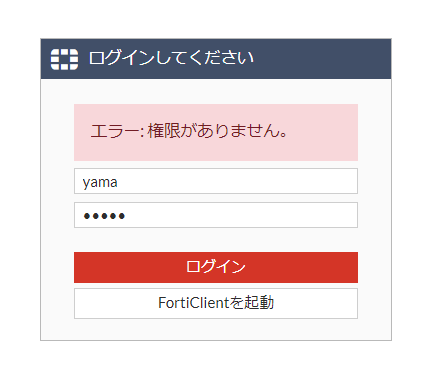The image size is (430, 374).
Task: Select the エラー: 権限がありません text
Action: [x=189, y=131]
